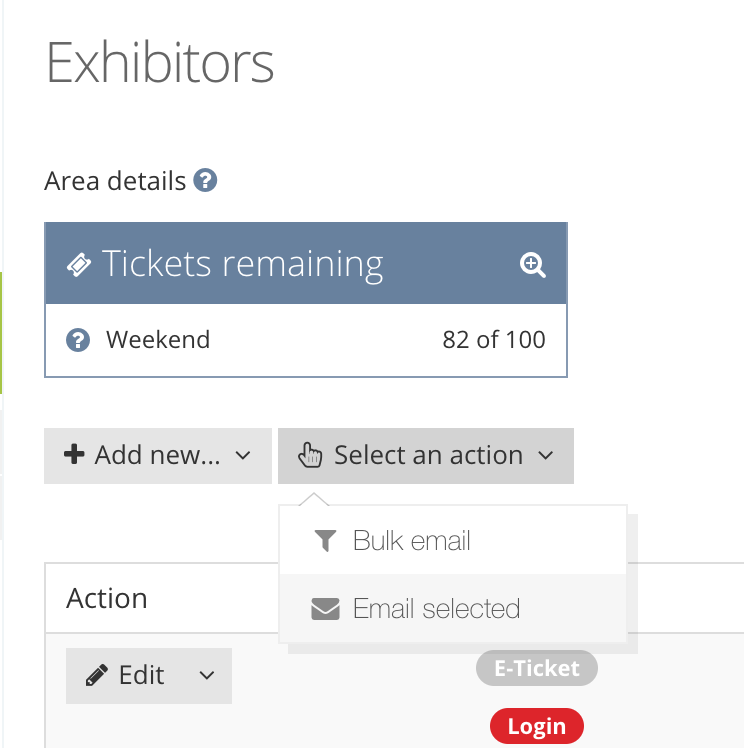Click the red Login badge
This screenshot has width=744, height=748.
click(537, 726)
